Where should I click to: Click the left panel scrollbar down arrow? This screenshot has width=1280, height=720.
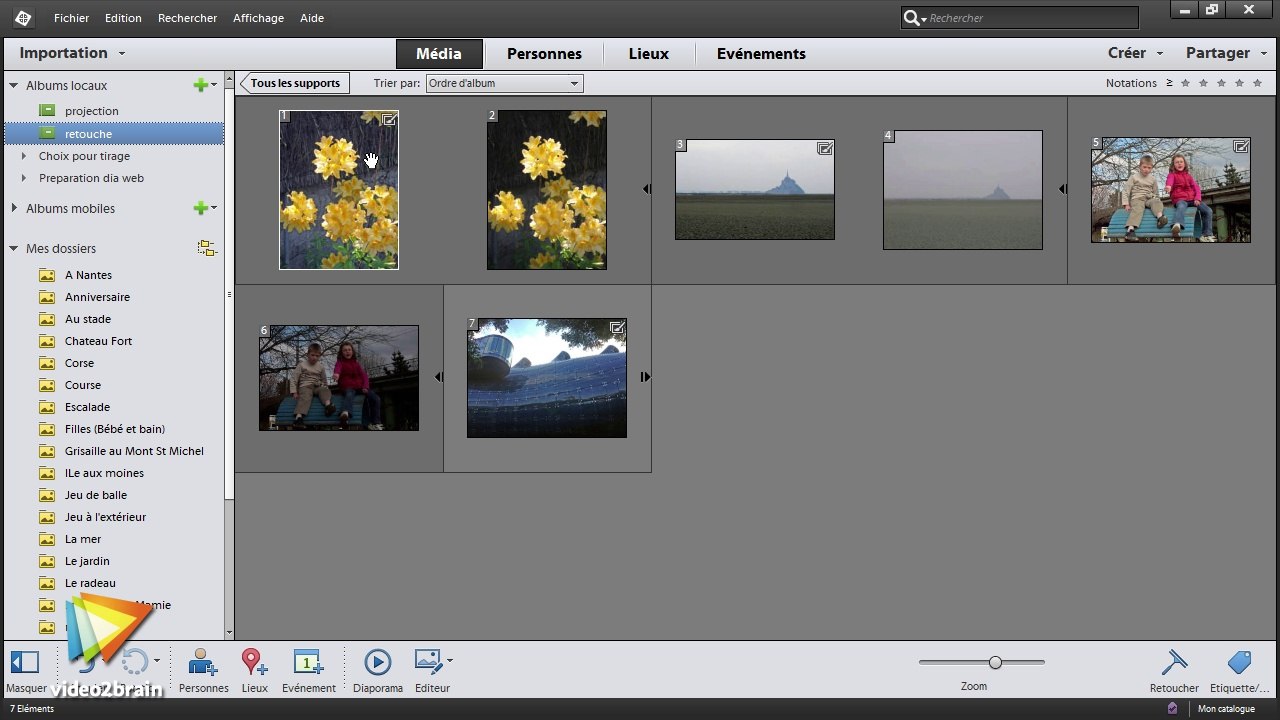pyautogui.click(x=230, y=633)
